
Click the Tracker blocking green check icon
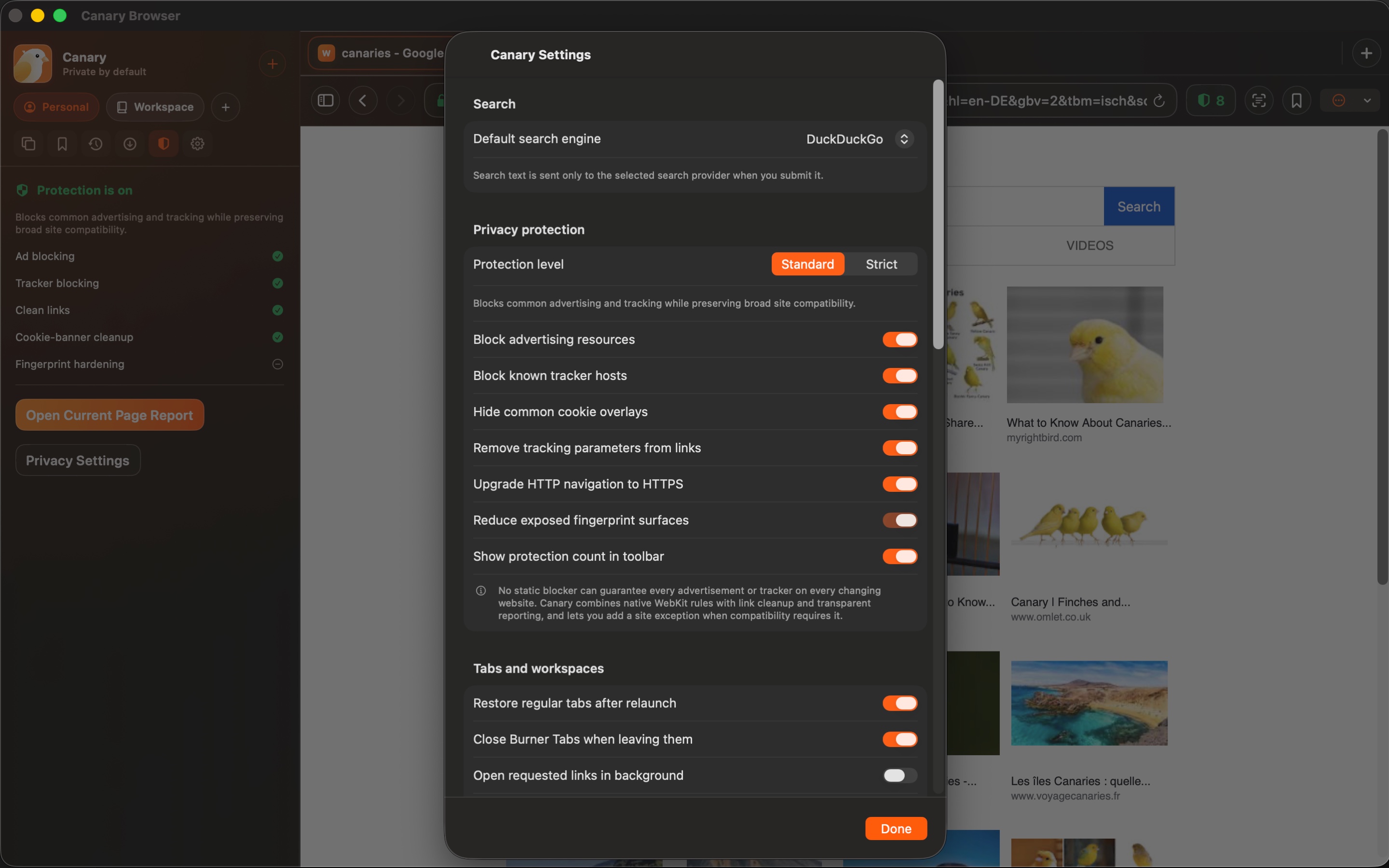278,283
